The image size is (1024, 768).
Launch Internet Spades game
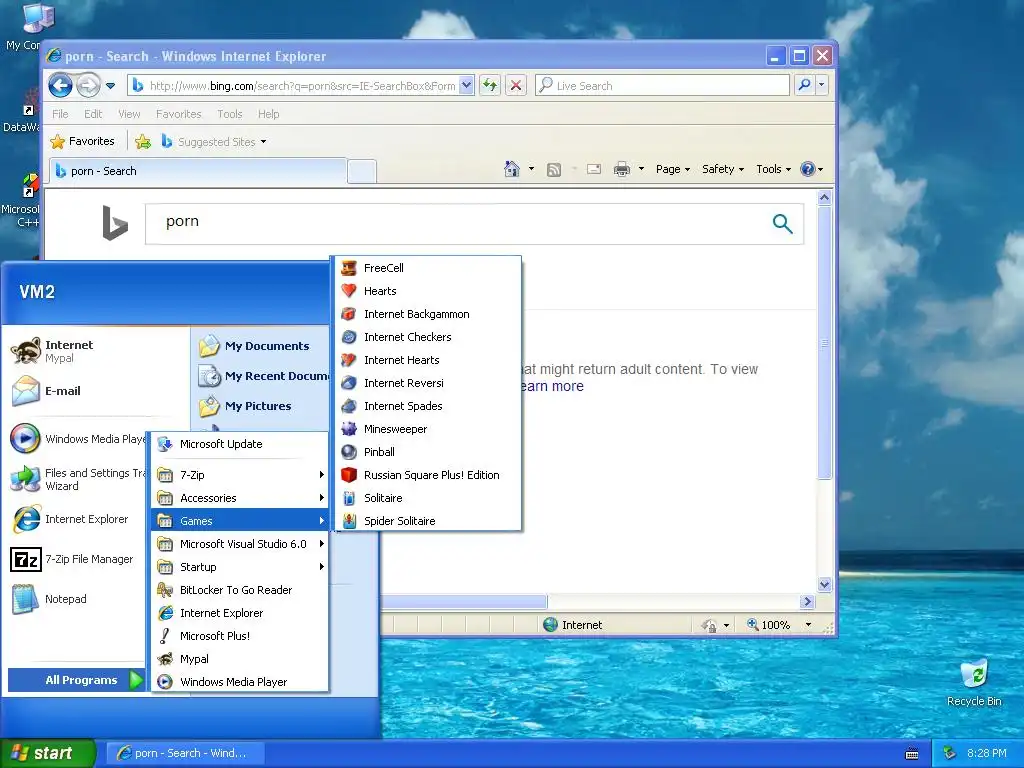click(x=428, y=406)
